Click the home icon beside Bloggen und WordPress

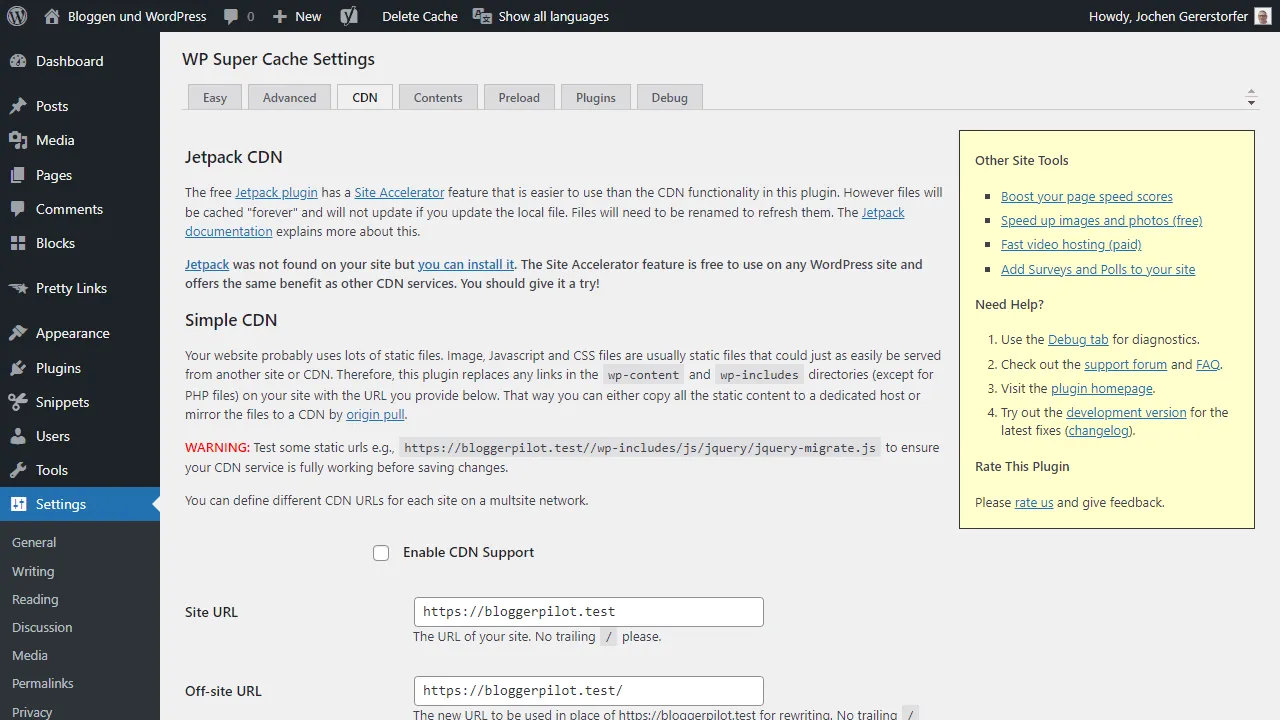tap(51, 16)
